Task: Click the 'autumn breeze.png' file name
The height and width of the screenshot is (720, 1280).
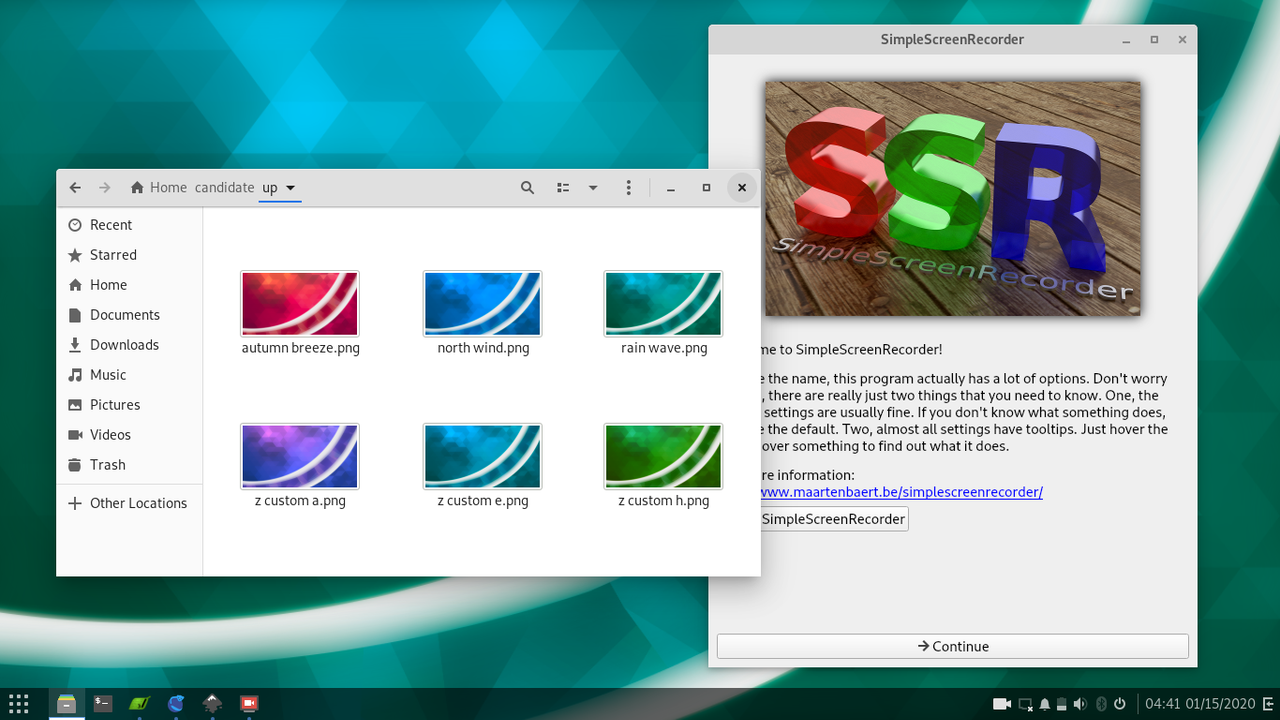Action: (x=300, y=348)
